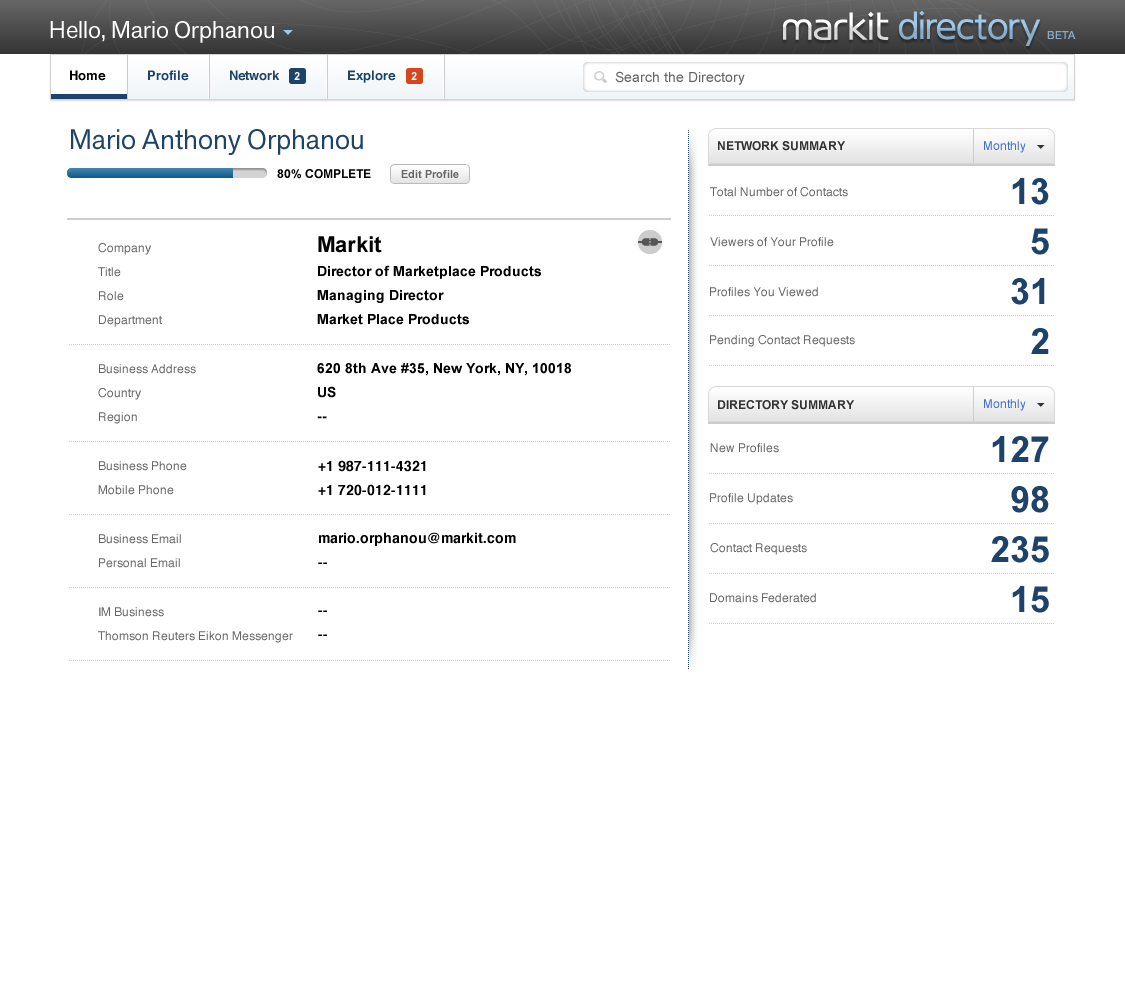Open the Network tab's badge showing 2
The width and height of the screenshot is (1125, 1000).
point(297,76)
